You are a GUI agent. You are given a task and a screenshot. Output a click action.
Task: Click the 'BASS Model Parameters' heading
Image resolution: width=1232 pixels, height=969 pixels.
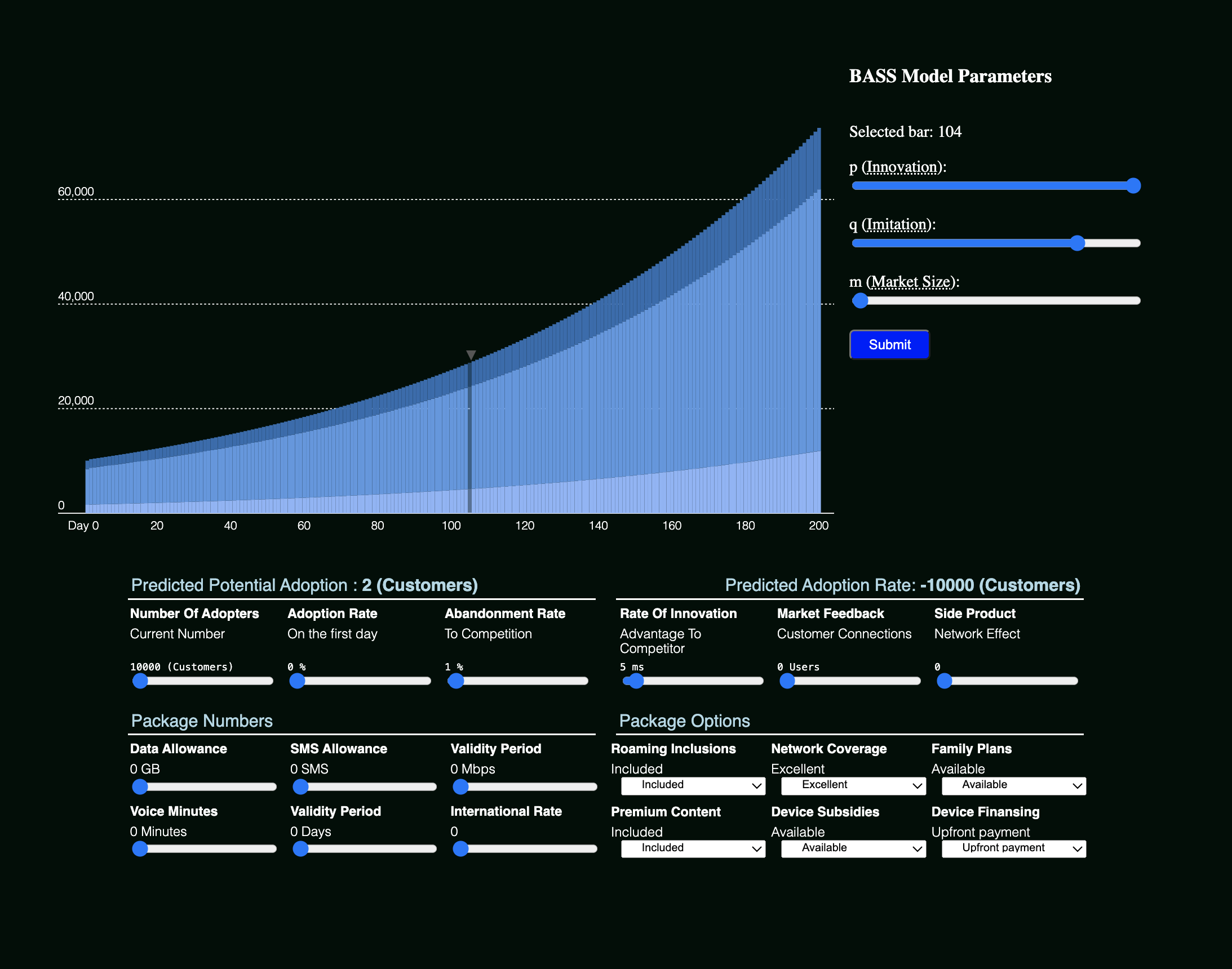[x=950, y=76]
